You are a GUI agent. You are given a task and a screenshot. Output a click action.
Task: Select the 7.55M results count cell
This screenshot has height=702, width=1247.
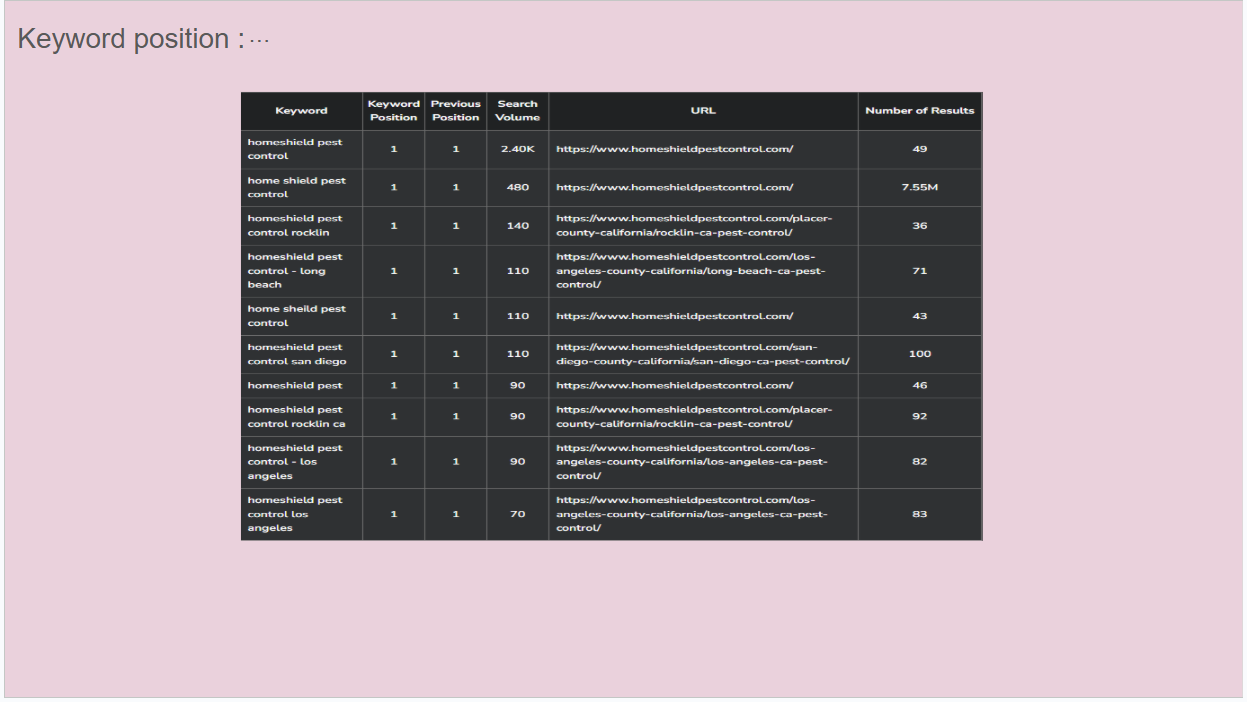tap(919, 187)
